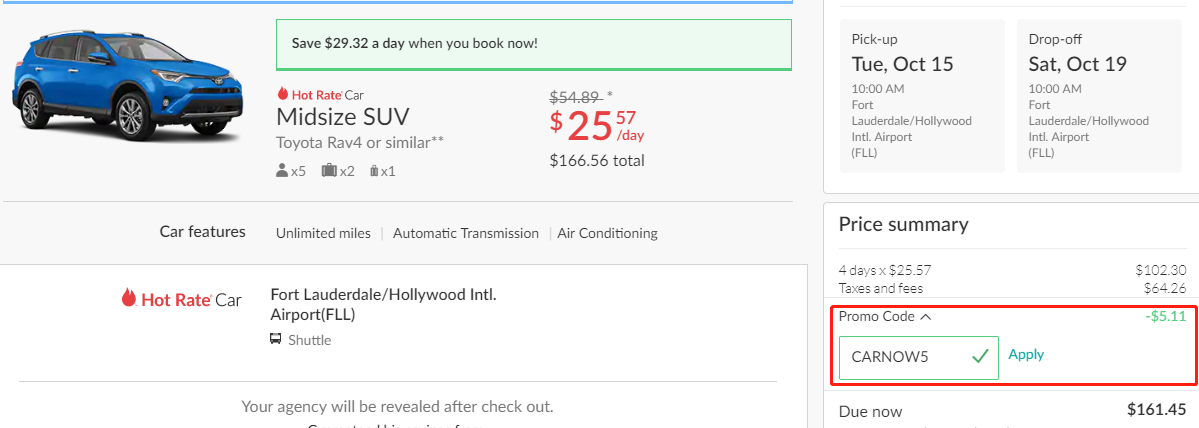
Task: Click the small bag icon
Action: pyautogui.click(x=375, y=171)
